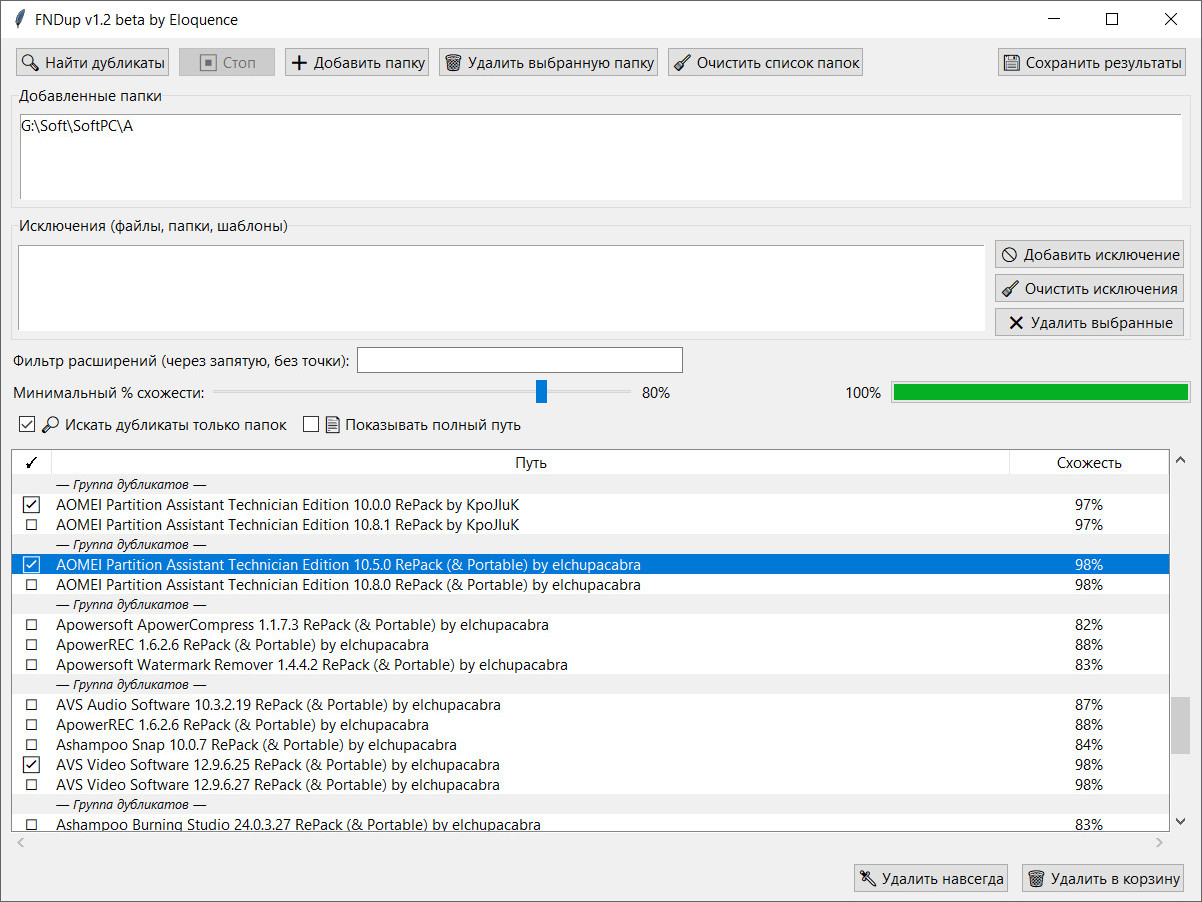This screenshot has width=1202, height=902.
Task: Click the Исключения list box
Action: 501,288
